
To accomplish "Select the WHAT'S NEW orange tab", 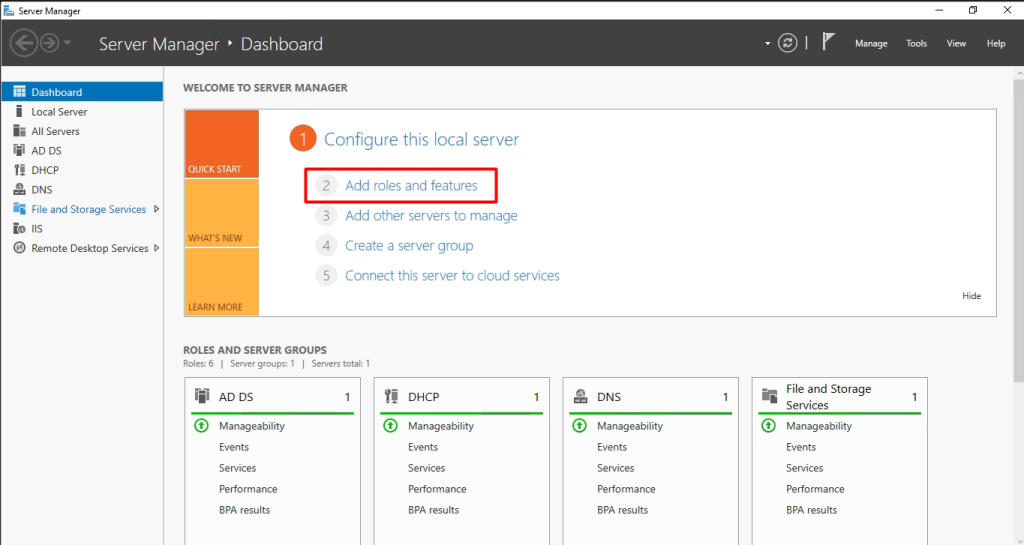I will tap(221, 214).
